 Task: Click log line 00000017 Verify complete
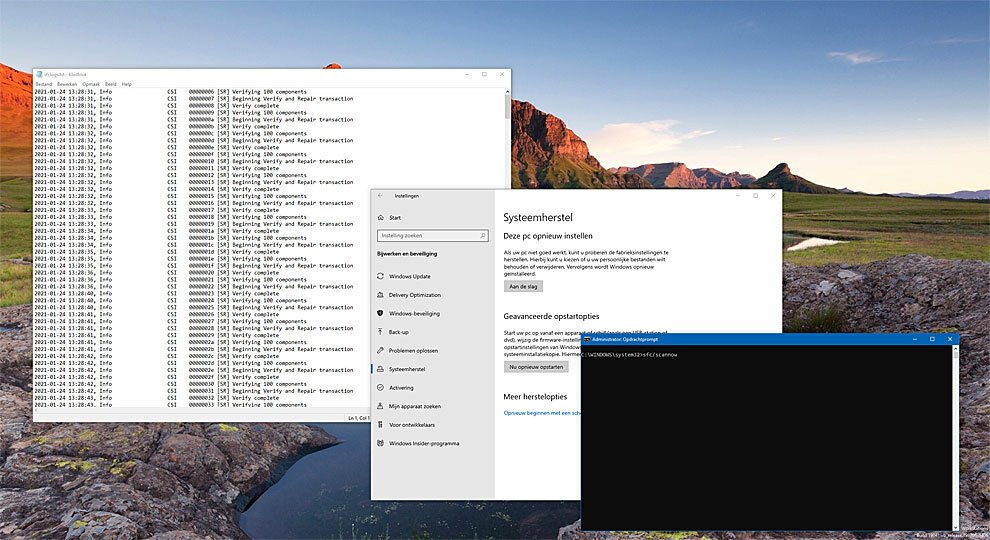point(234,210)
